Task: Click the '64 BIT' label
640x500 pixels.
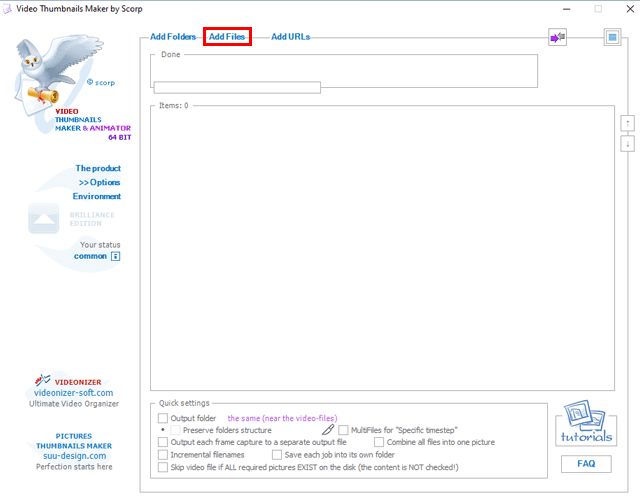Action: 120,138
